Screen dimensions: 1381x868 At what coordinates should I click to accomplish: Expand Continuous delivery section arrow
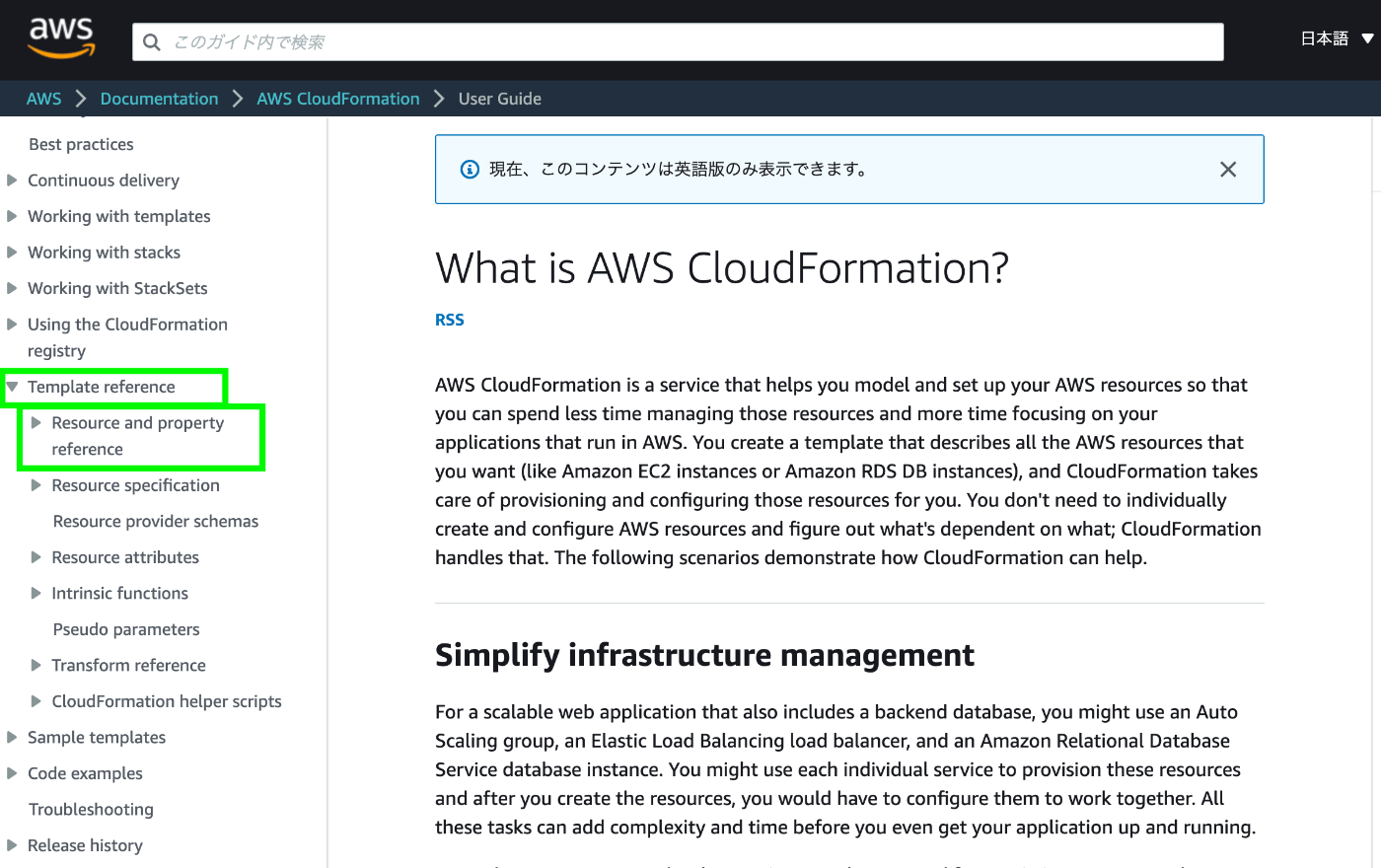click(12, 181)
